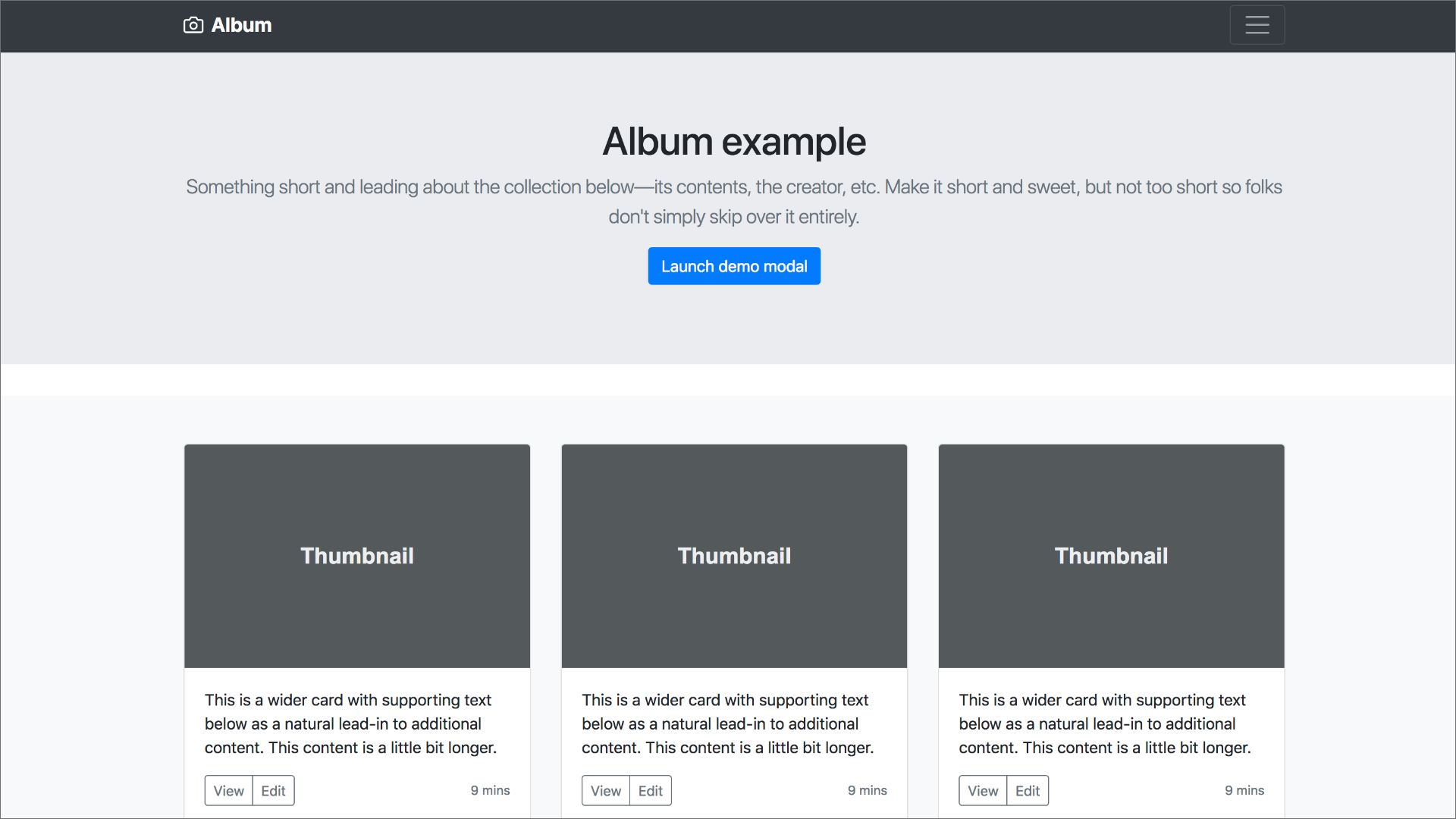The height and width of the screenshot is (819, 1456).
Task: Click the third card's Thumbnail image
Action: point(1111,556)
